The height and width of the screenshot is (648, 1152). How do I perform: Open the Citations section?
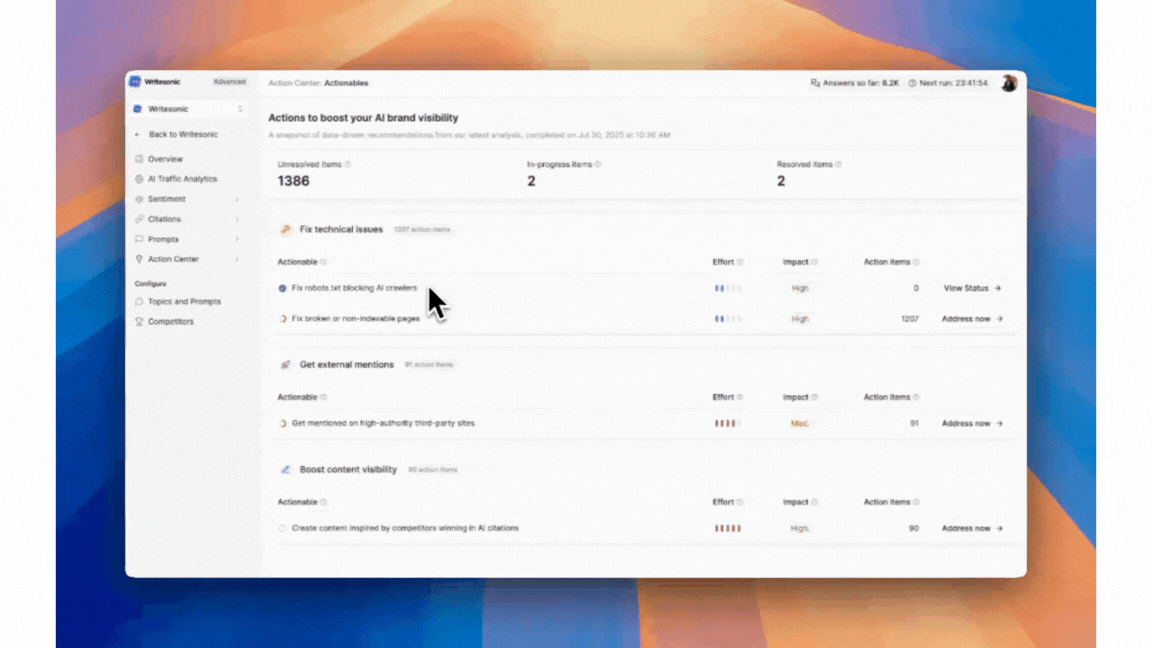tap(164, 219)
